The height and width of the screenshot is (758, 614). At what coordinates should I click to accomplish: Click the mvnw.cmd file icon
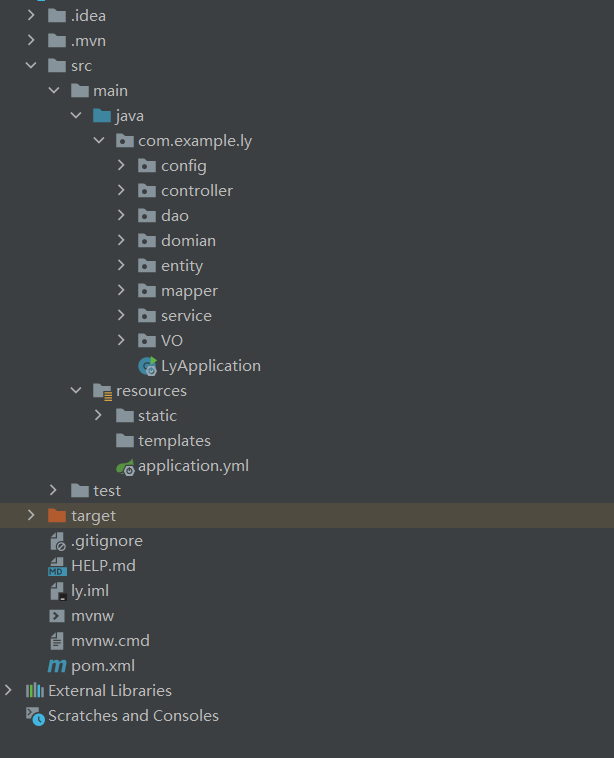[57, 641]
